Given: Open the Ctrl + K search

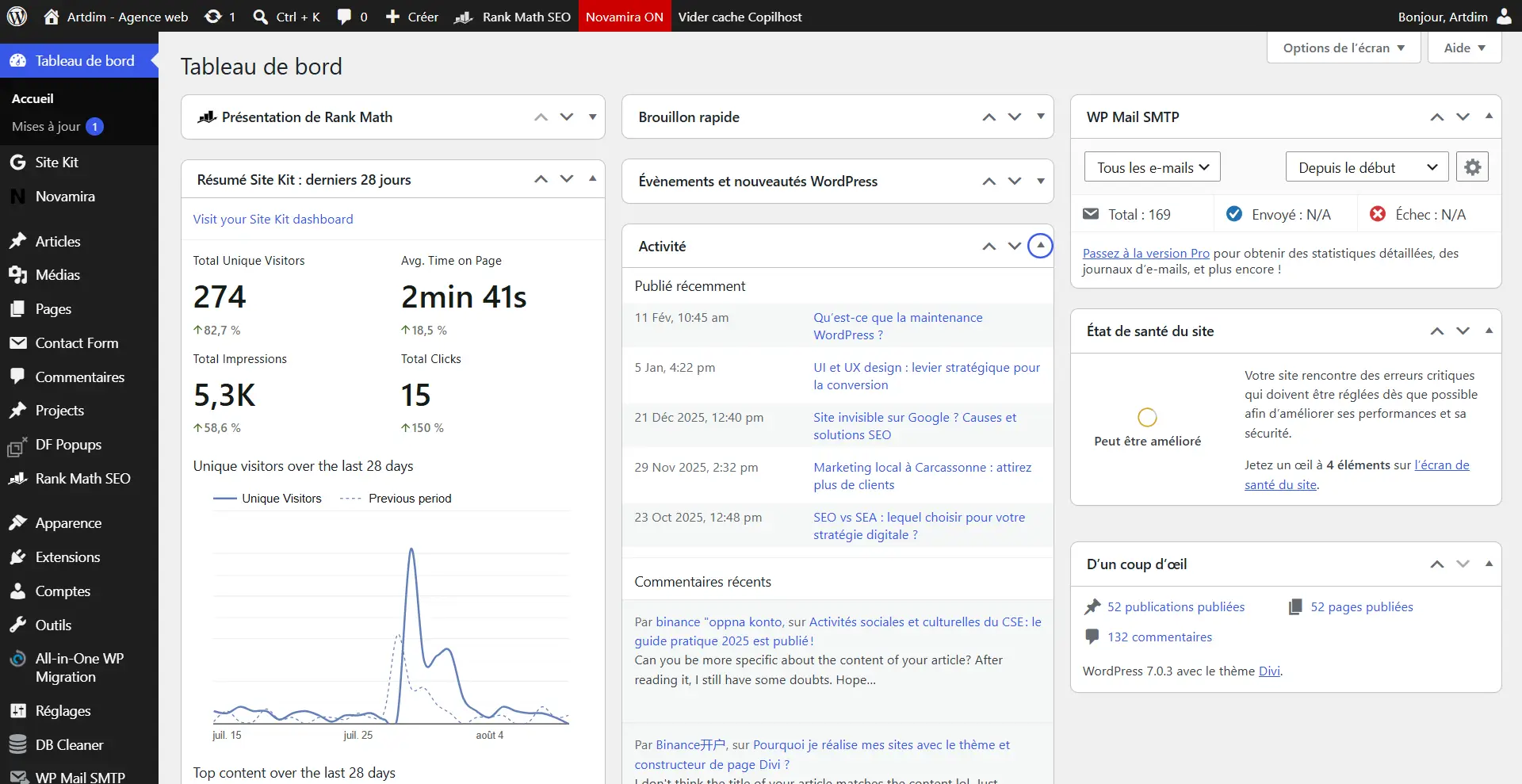Looking at the screenshot, I should point(286,17).
